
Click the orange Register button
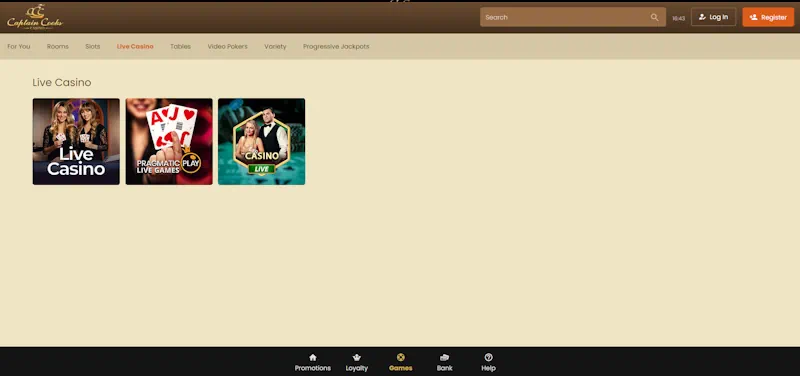coord(768,17)
